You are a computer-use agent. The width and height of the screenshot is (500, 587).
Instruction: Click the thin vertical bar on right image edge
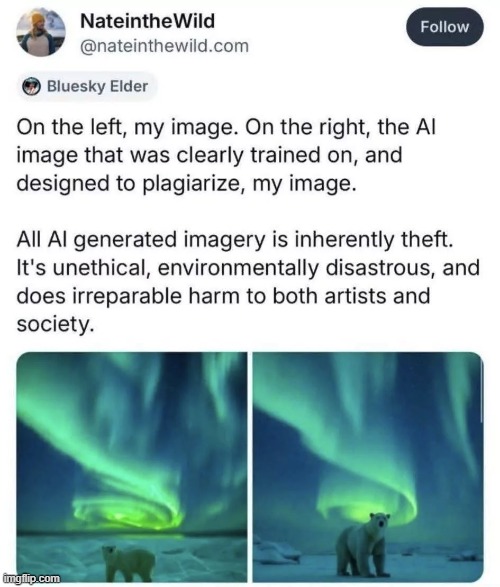[x=481, y=391]
